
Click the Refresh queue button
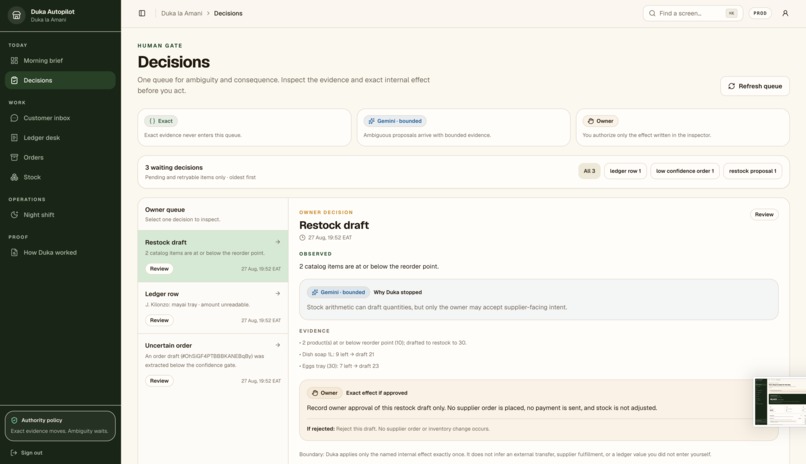point(755,86)
